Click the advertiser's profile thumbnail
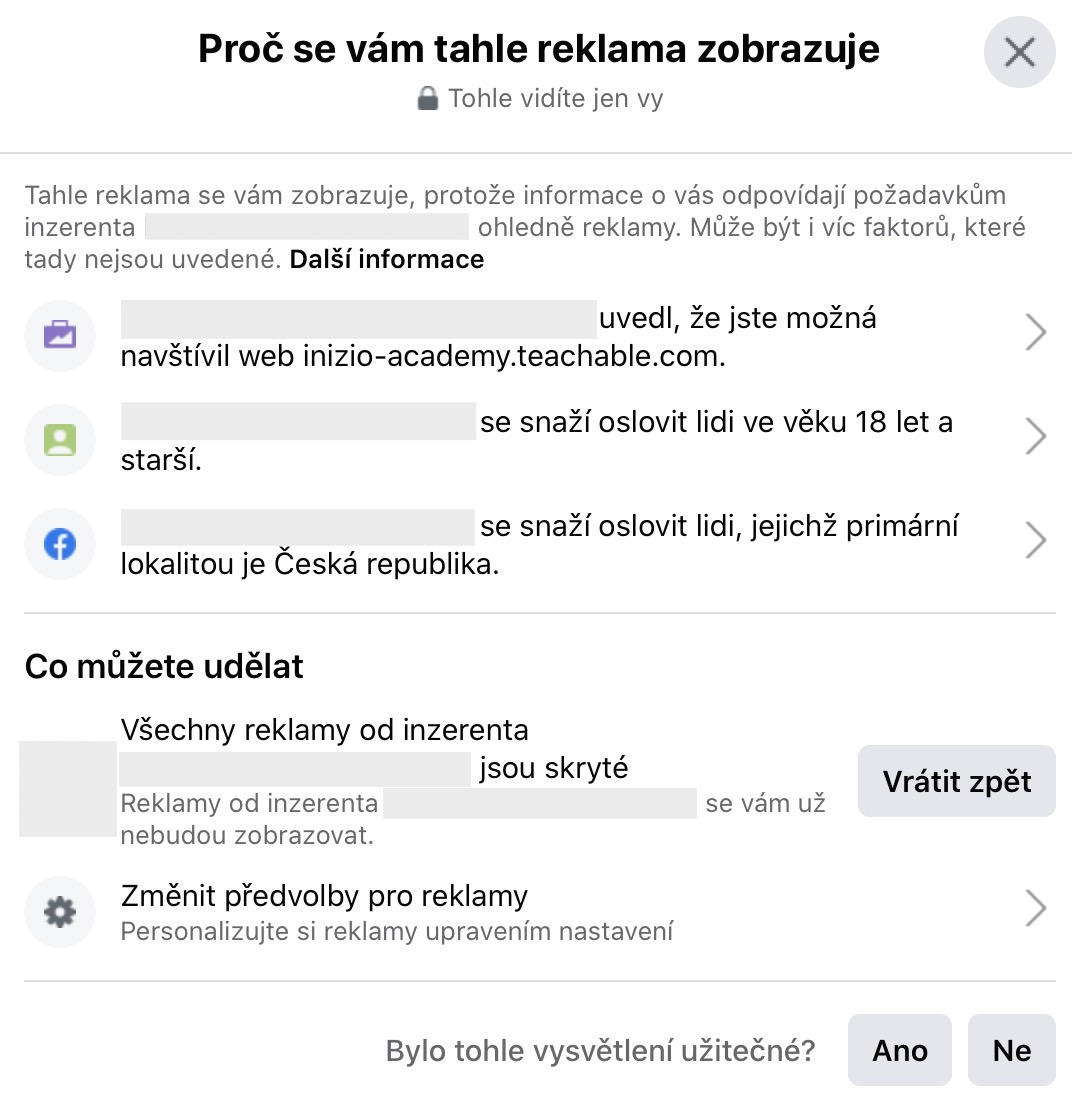Viewport: 1072px width, 1116px height. click(x=68, y=788)
